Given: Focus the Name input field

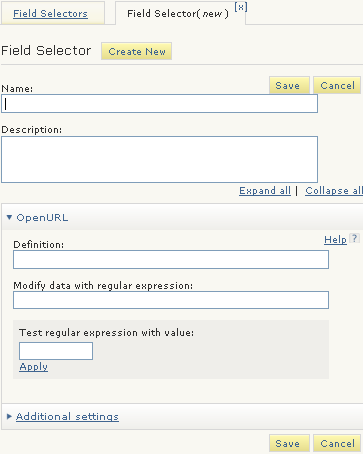Looking at the screenshot, I should (x=159, y=104).
